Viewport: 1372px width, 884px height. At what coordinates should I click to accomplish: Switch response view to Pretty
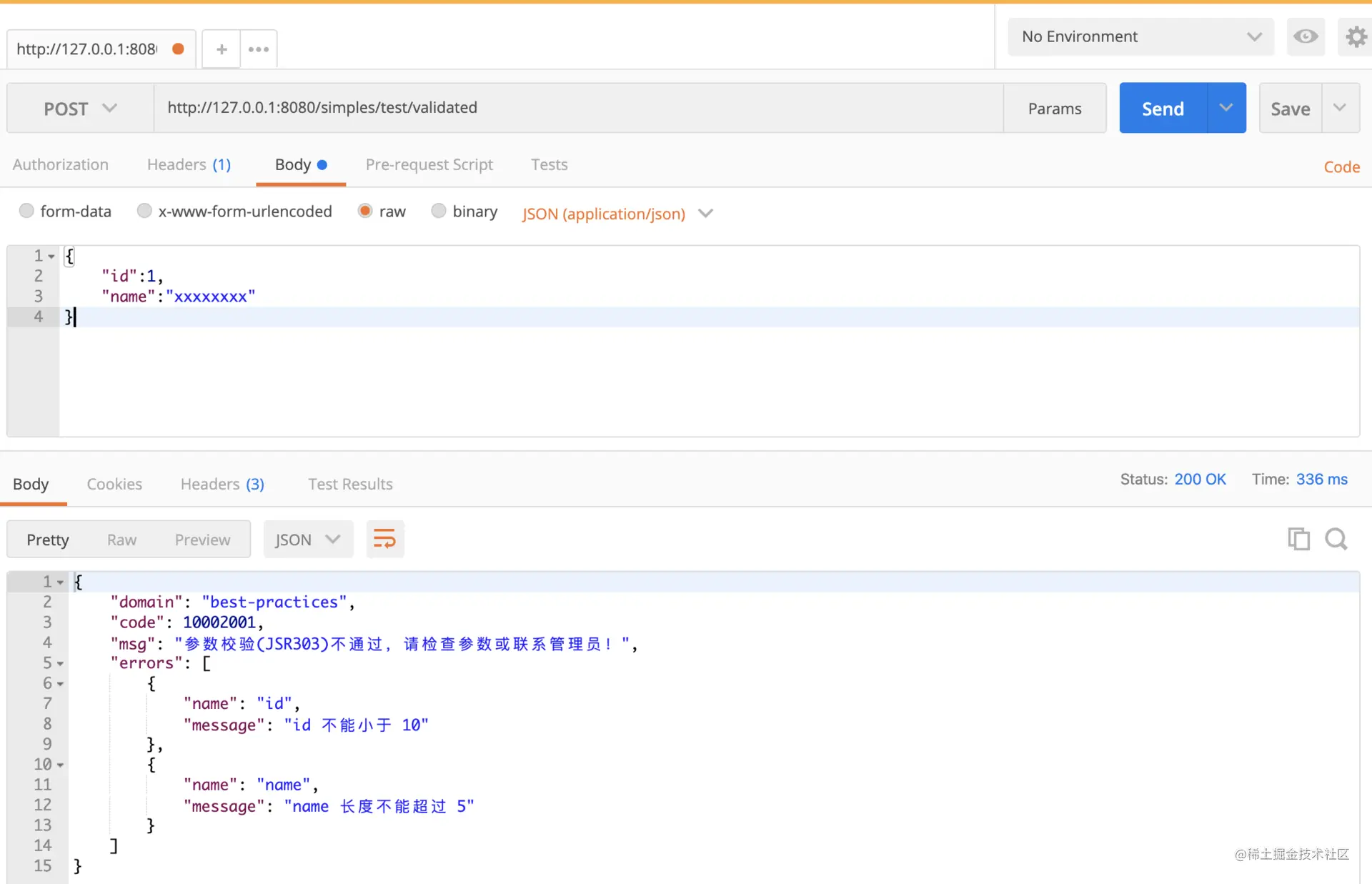[x=48, y=540]
